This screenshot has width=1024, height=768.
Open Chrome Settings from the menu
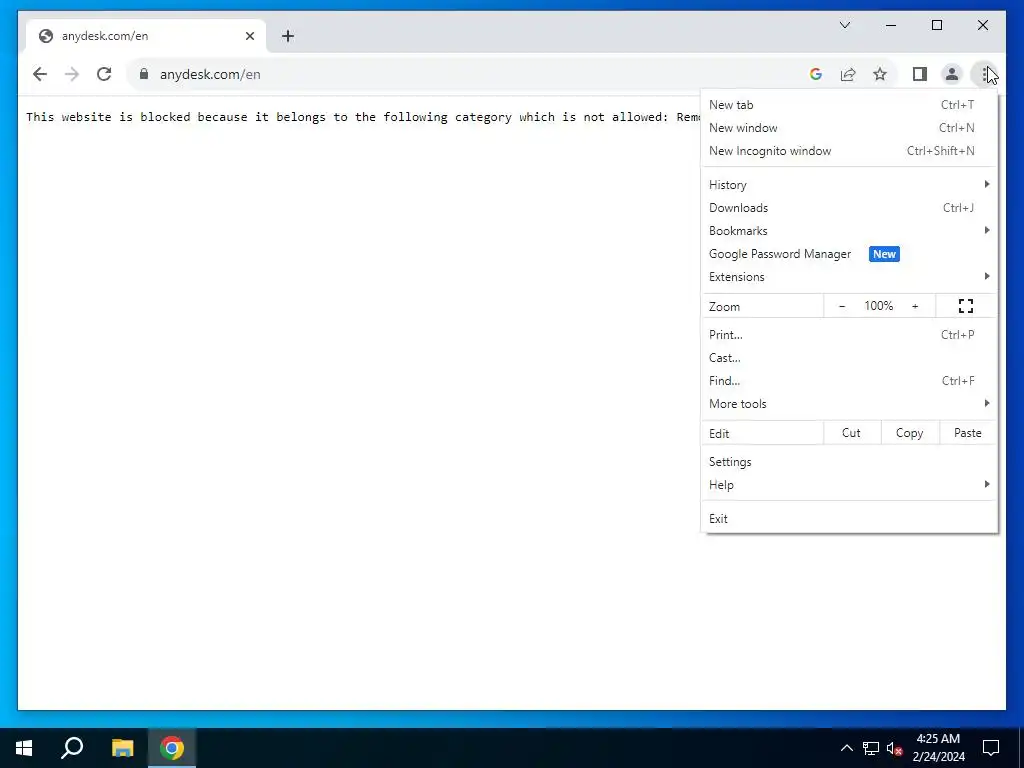click(849, 462)
